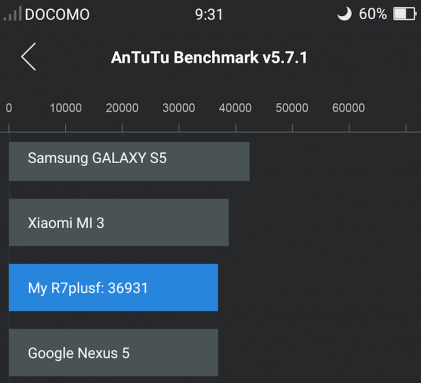Tap the 40000 axis label
This screenshot has width=421, height=383.
coord(235,108)
